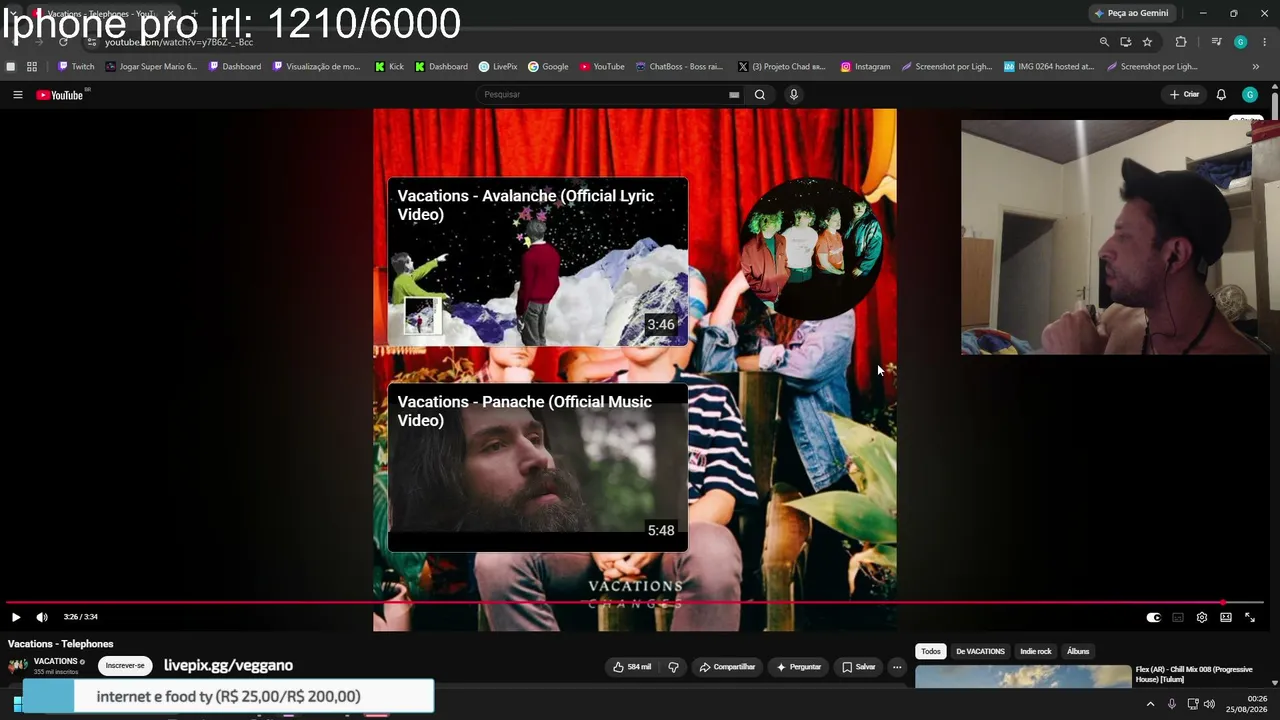Open the zoom magnifier icon in address bar
The width and height of the screenshot is (1280, 720).
coord(1104,42)
